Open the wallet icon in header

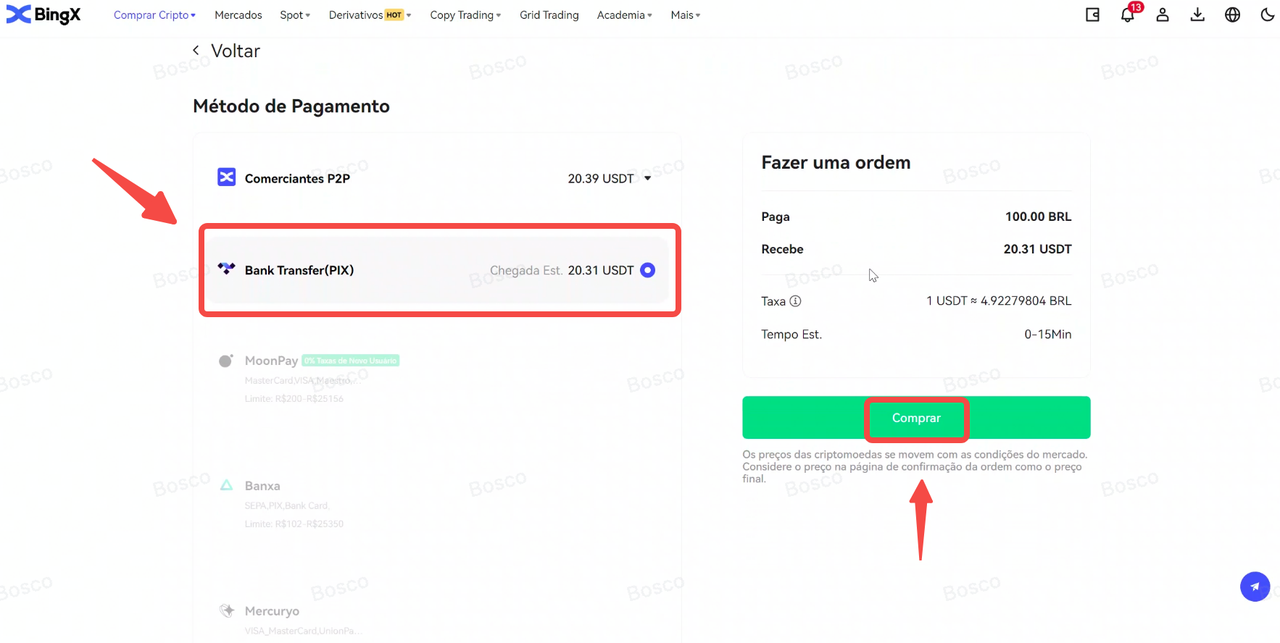coord(1093,15)
